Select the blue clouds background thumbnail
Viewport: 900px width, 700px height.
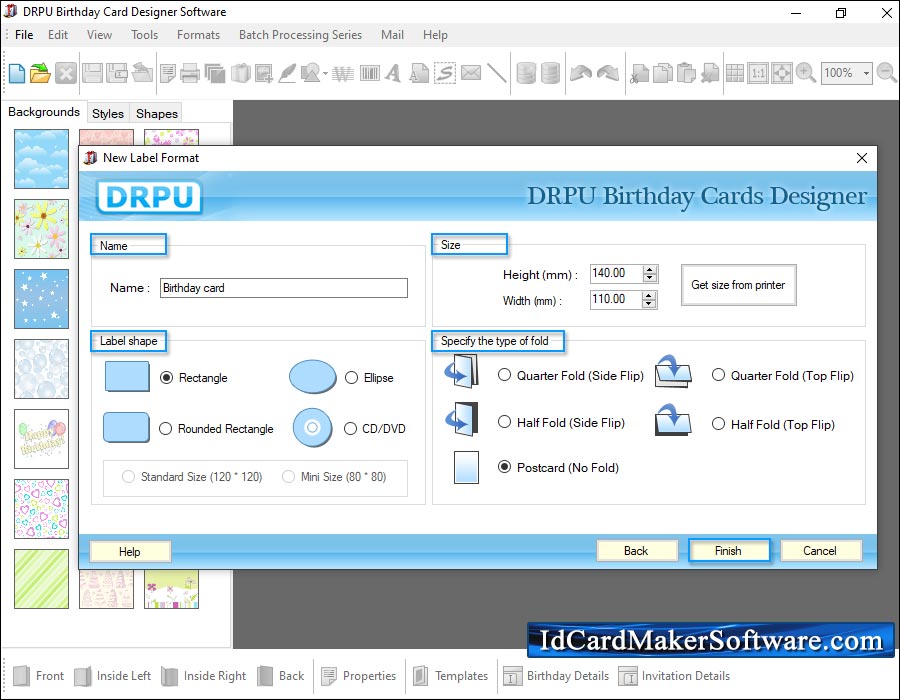[x=41, y=159]
